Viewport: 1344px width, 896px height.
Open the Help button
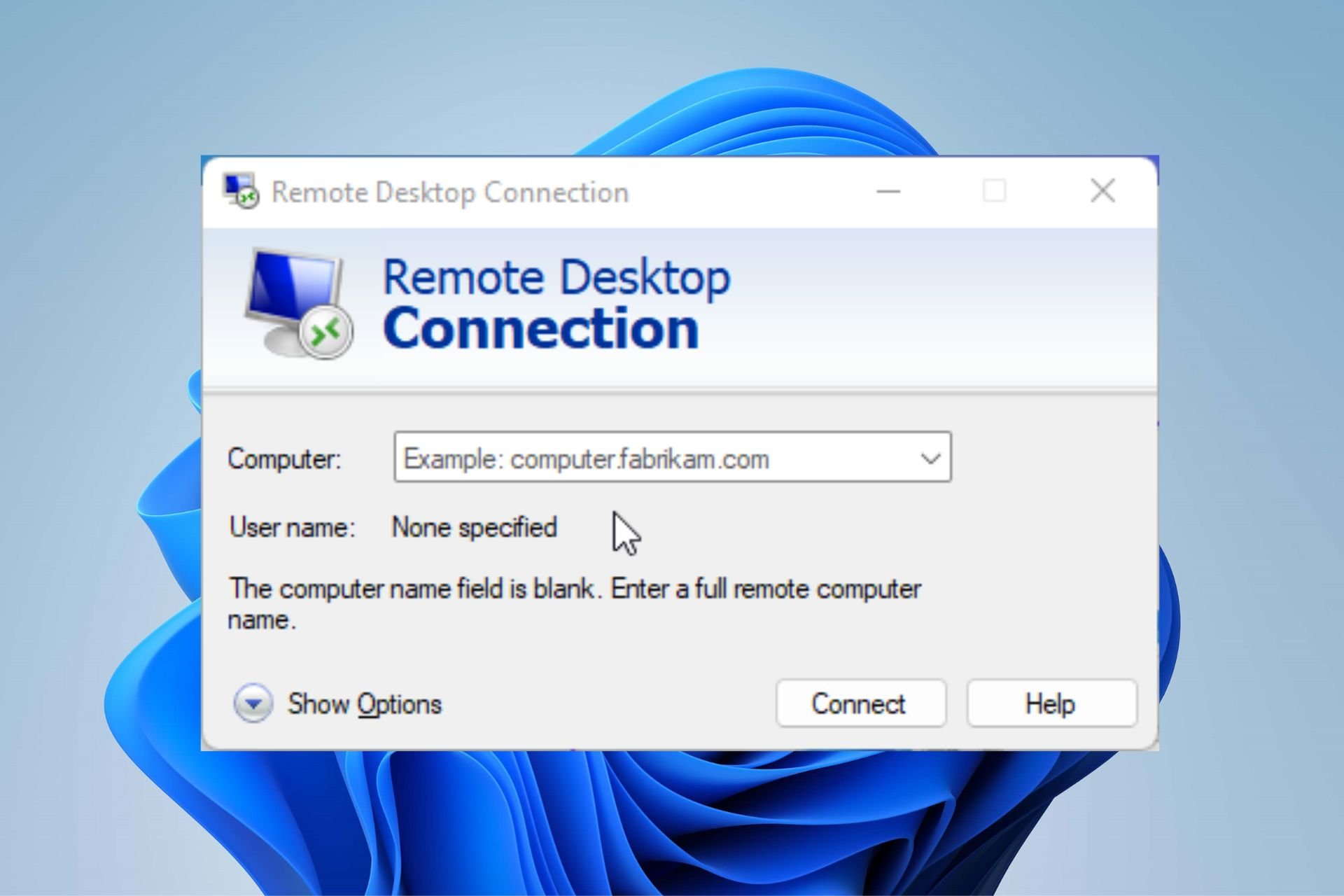(1051, 703)
